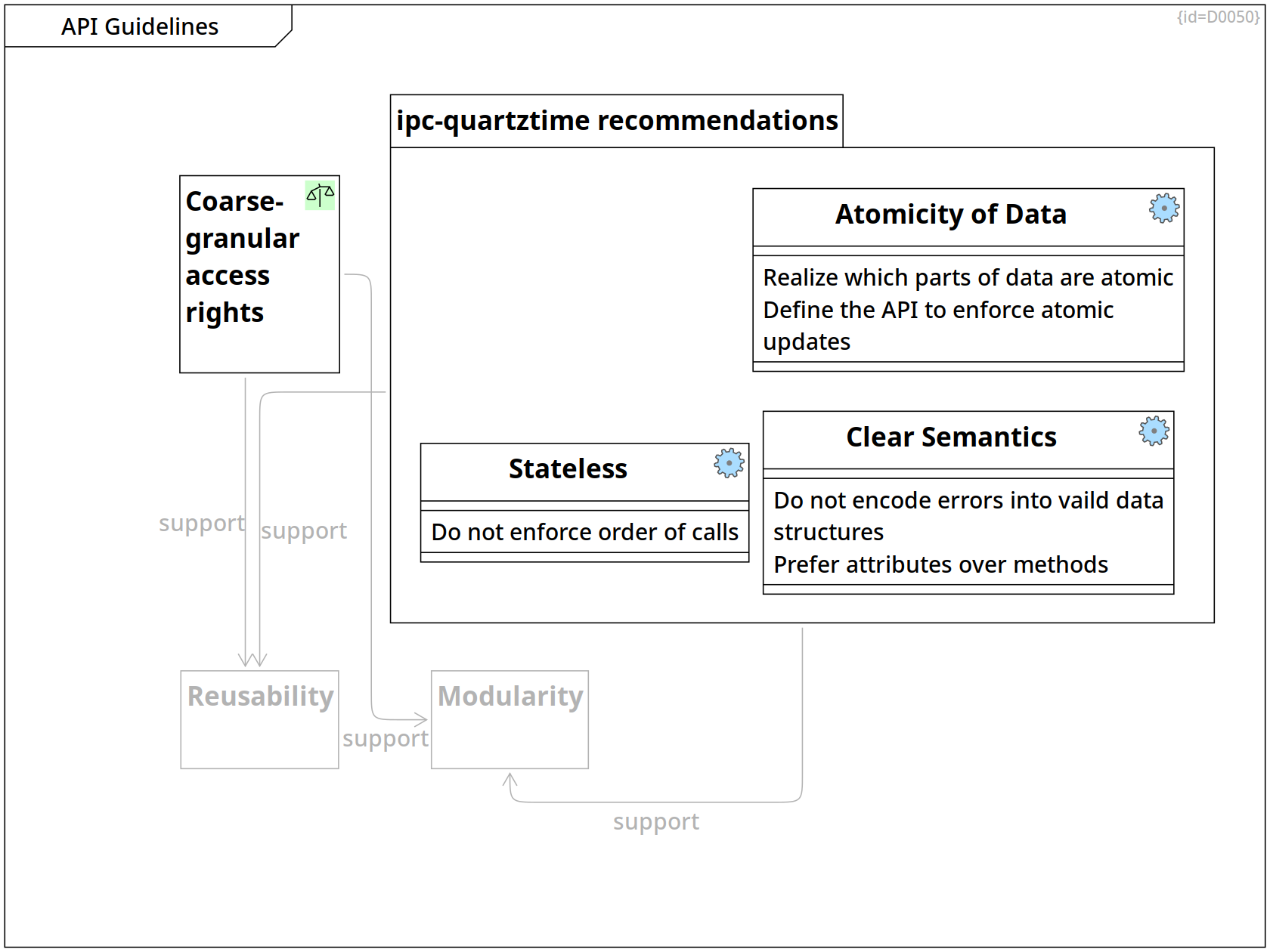Select the Clear Semantics heading
This screenshot has width=1270, height=952.
(951, 437)
